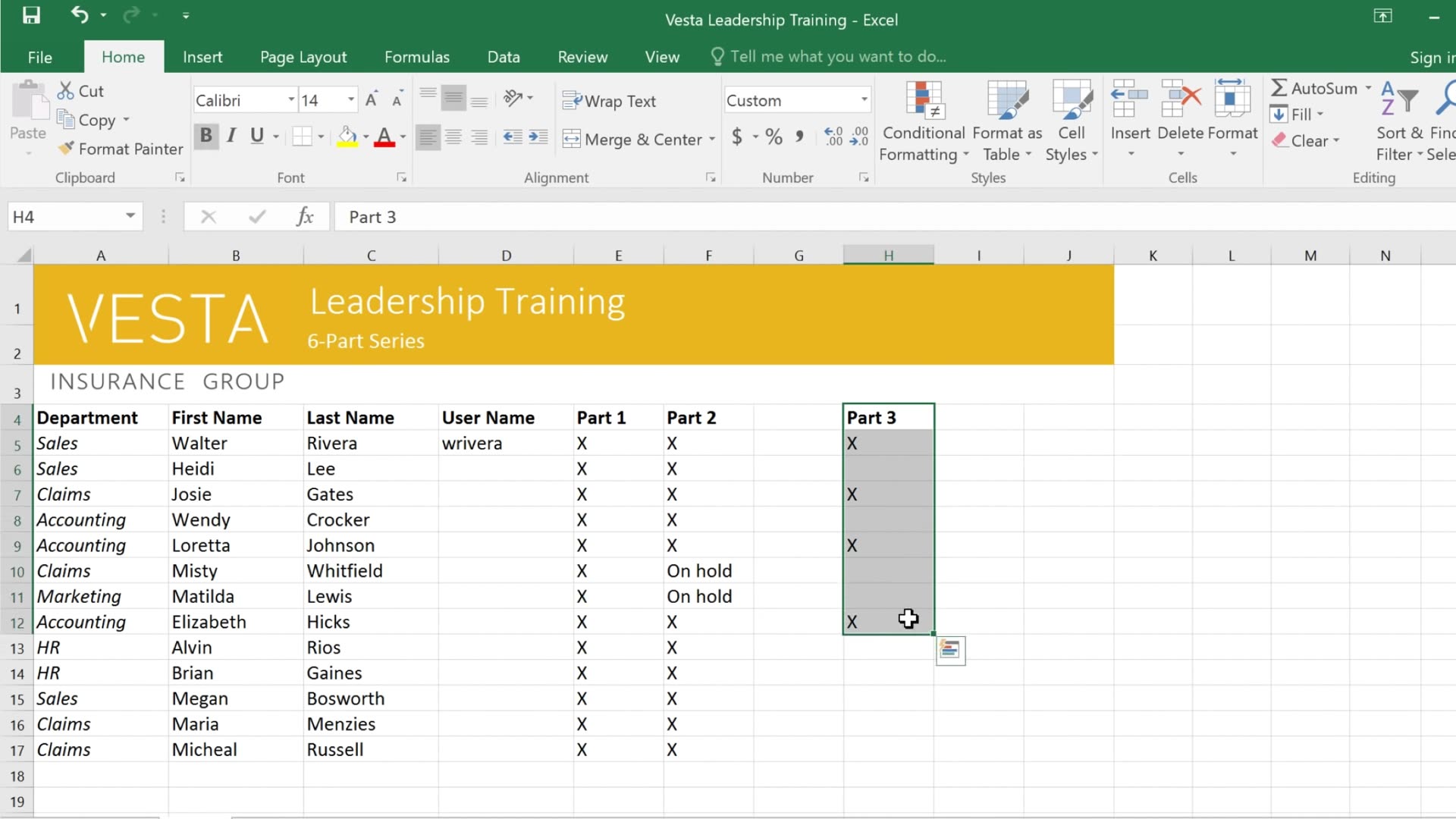Apply Percent Style number format
The height and width of the screenshot is (819, 1456).
(773, 136)
